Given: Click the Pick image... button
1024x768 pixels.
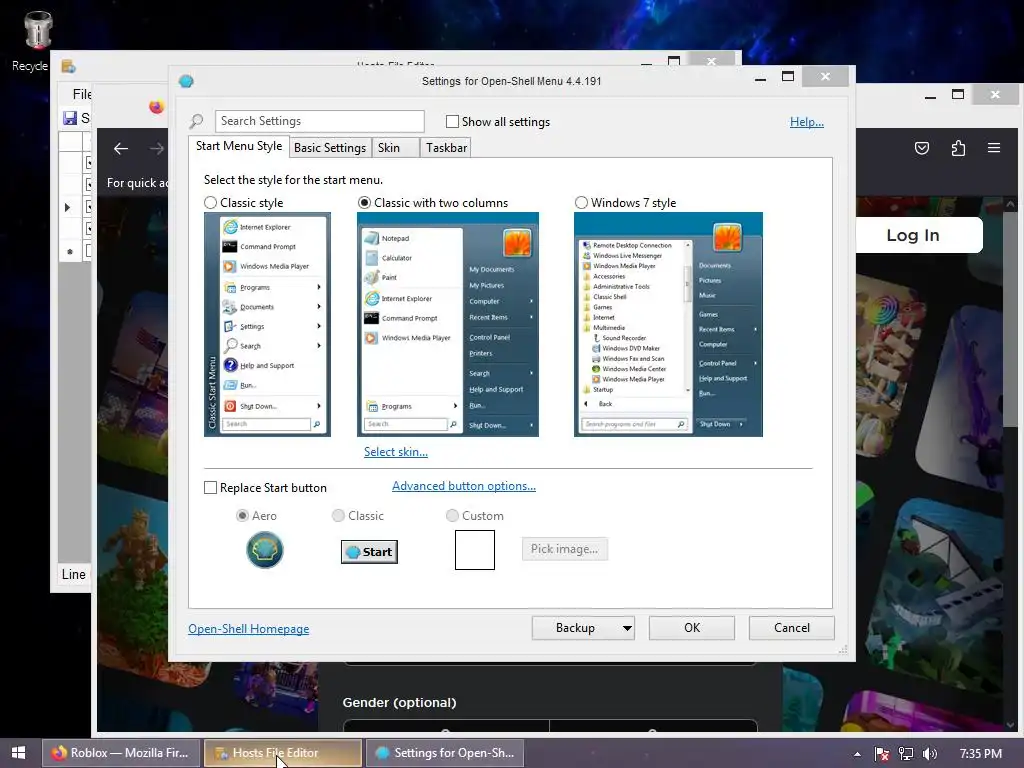Looking at the screenshot, I should tap(564, 549).
